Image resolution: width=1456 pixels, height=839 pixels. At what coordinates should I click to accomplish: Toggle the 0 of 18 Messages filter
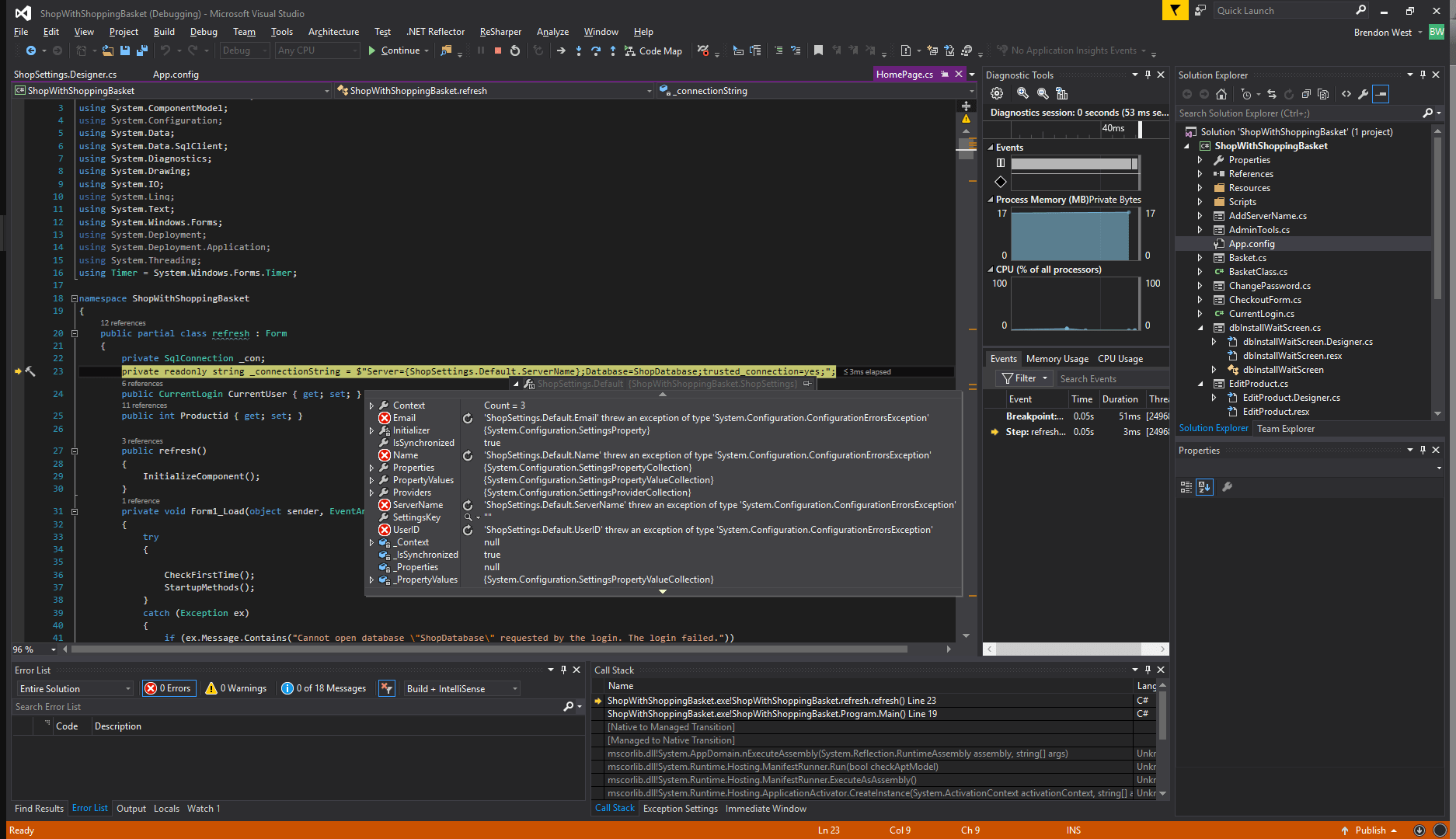click(324, 688)
